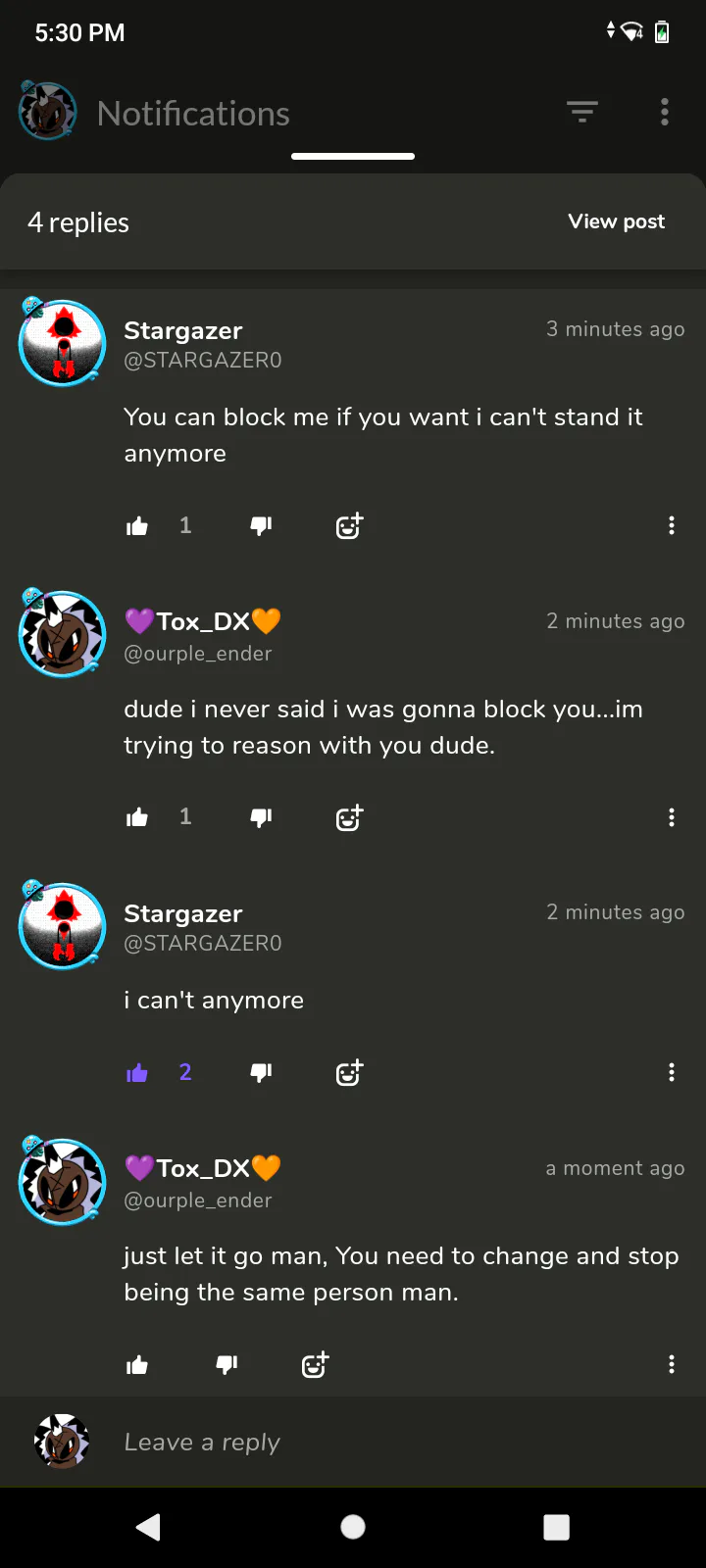
Task: Open Stargazer's username on first reply
Action: point(182,331)
